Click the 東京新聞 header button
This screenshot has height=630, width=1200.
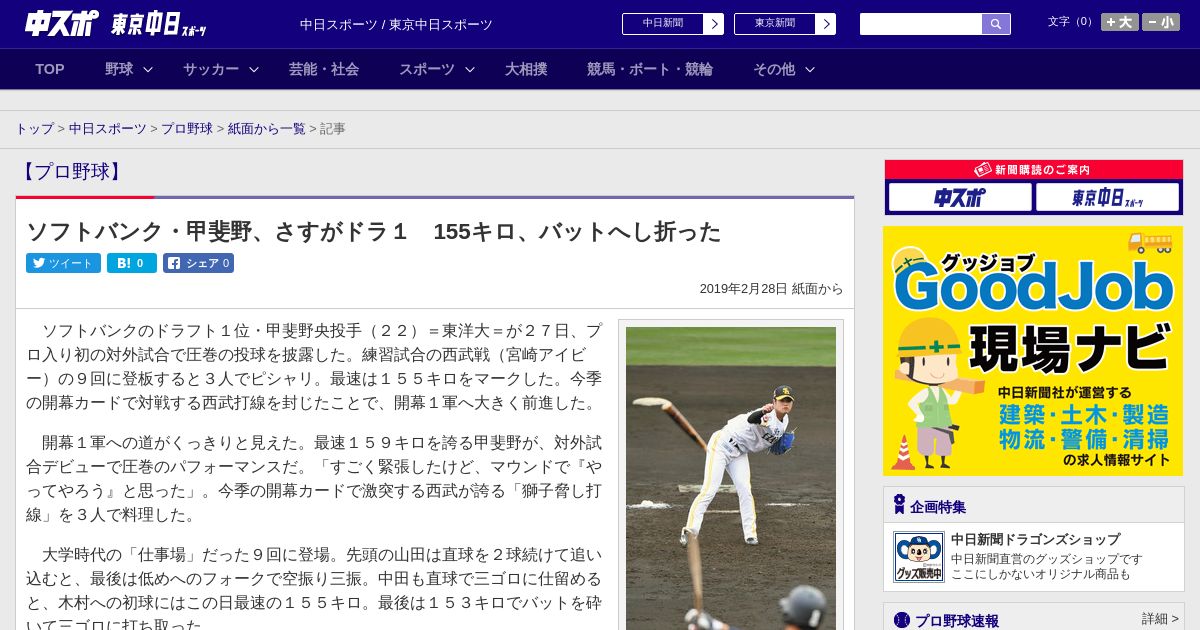pos(775,24)
